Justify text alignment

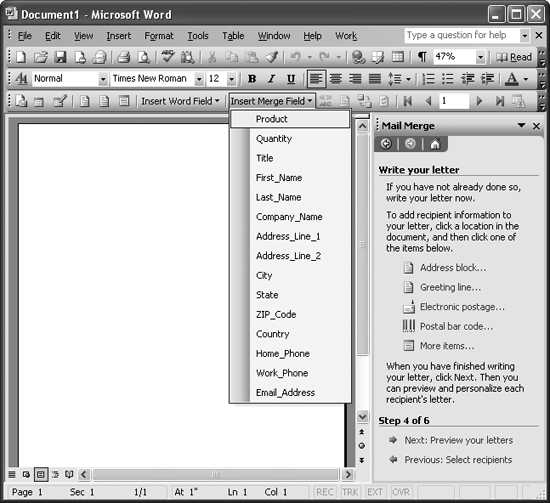point(375,79)
